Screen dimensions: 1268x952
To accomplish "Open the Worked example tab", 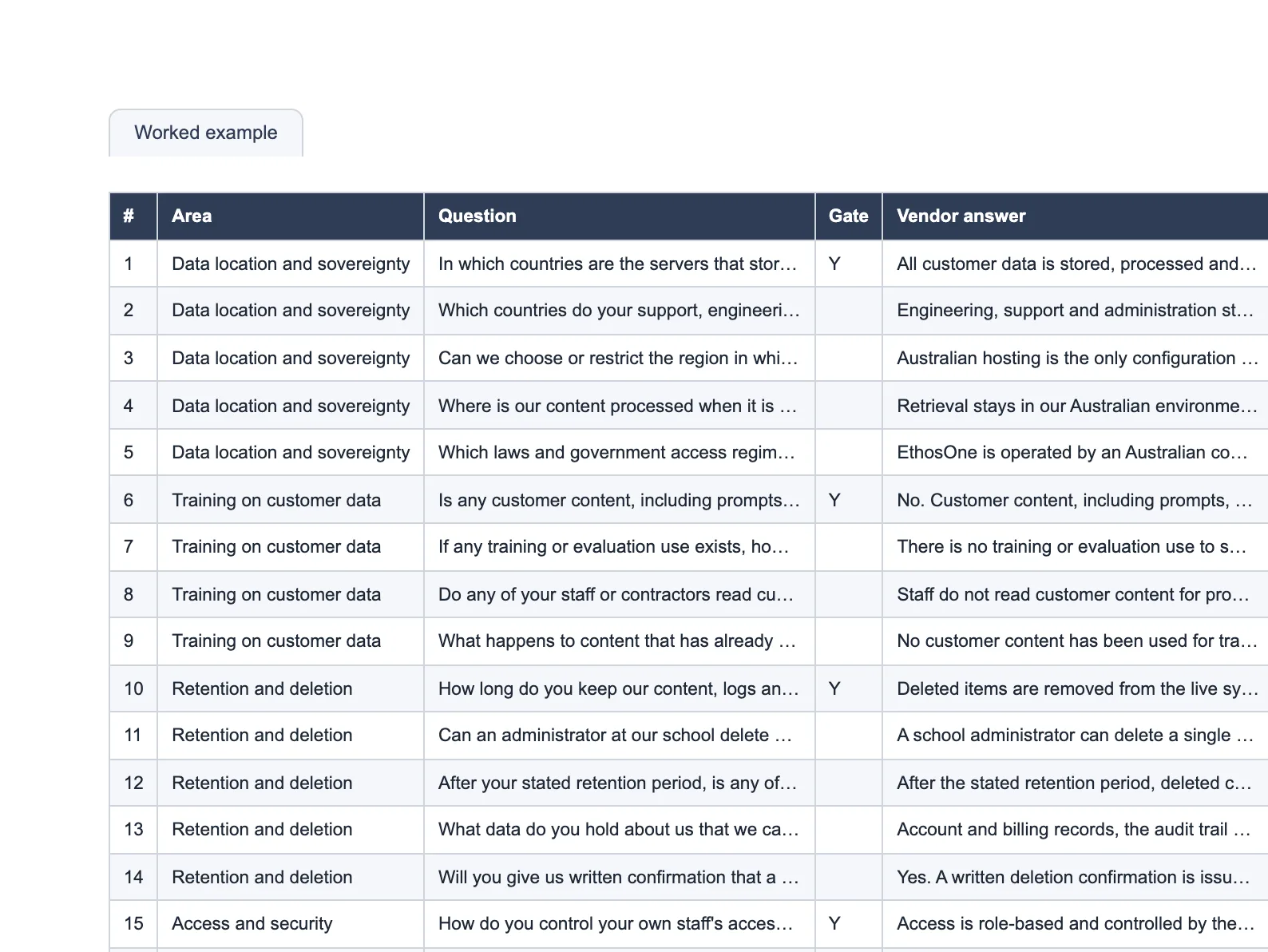I will tap(206, 133).
